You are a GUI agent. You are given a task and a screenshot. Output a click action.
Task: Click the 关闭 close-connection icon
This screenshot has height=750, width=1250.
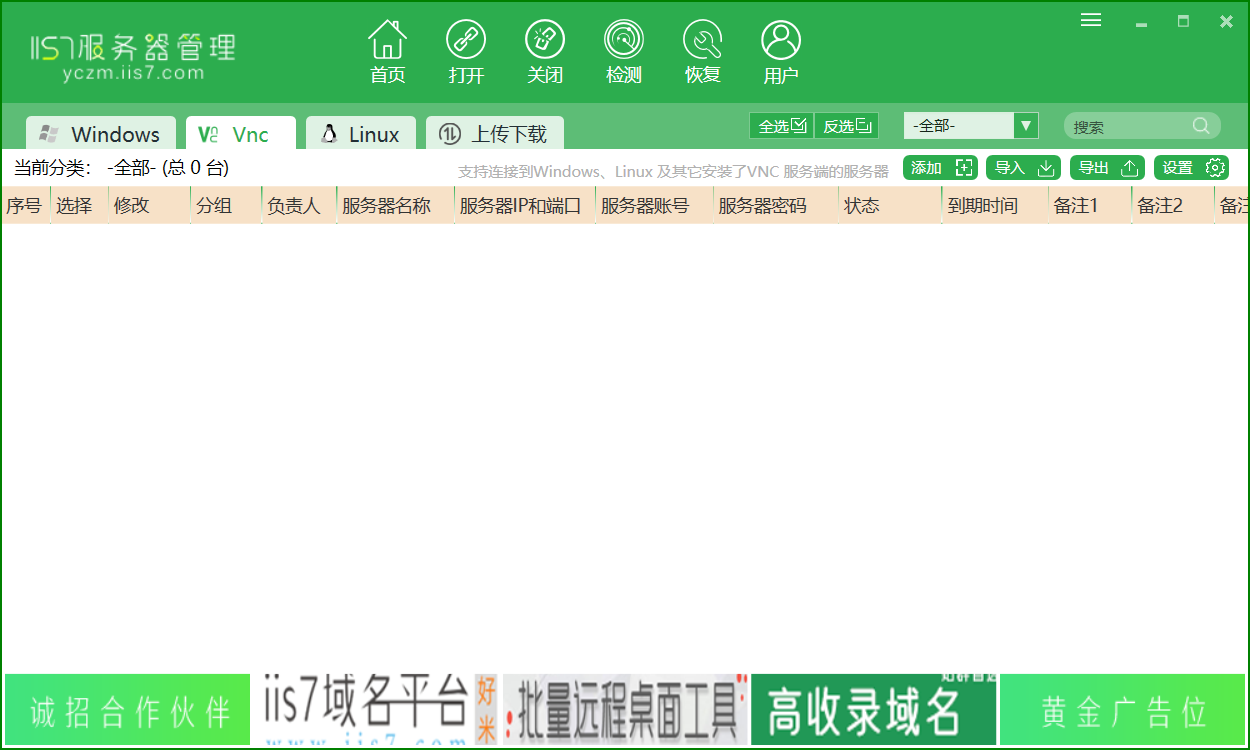[x=545, y=50]
